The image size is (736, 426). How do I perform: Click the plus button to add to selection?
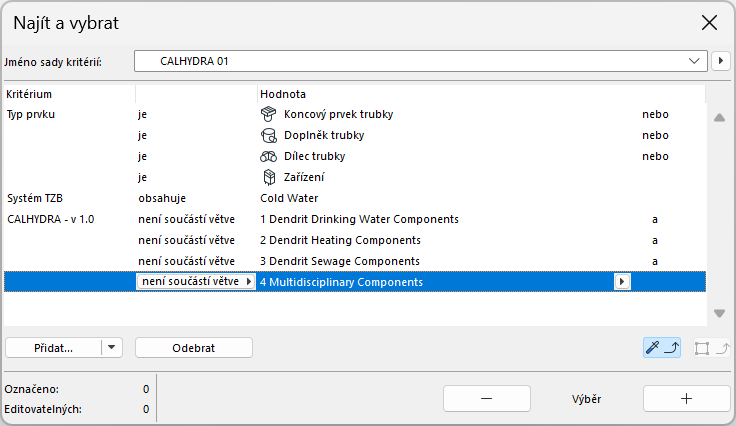point(687,398)
